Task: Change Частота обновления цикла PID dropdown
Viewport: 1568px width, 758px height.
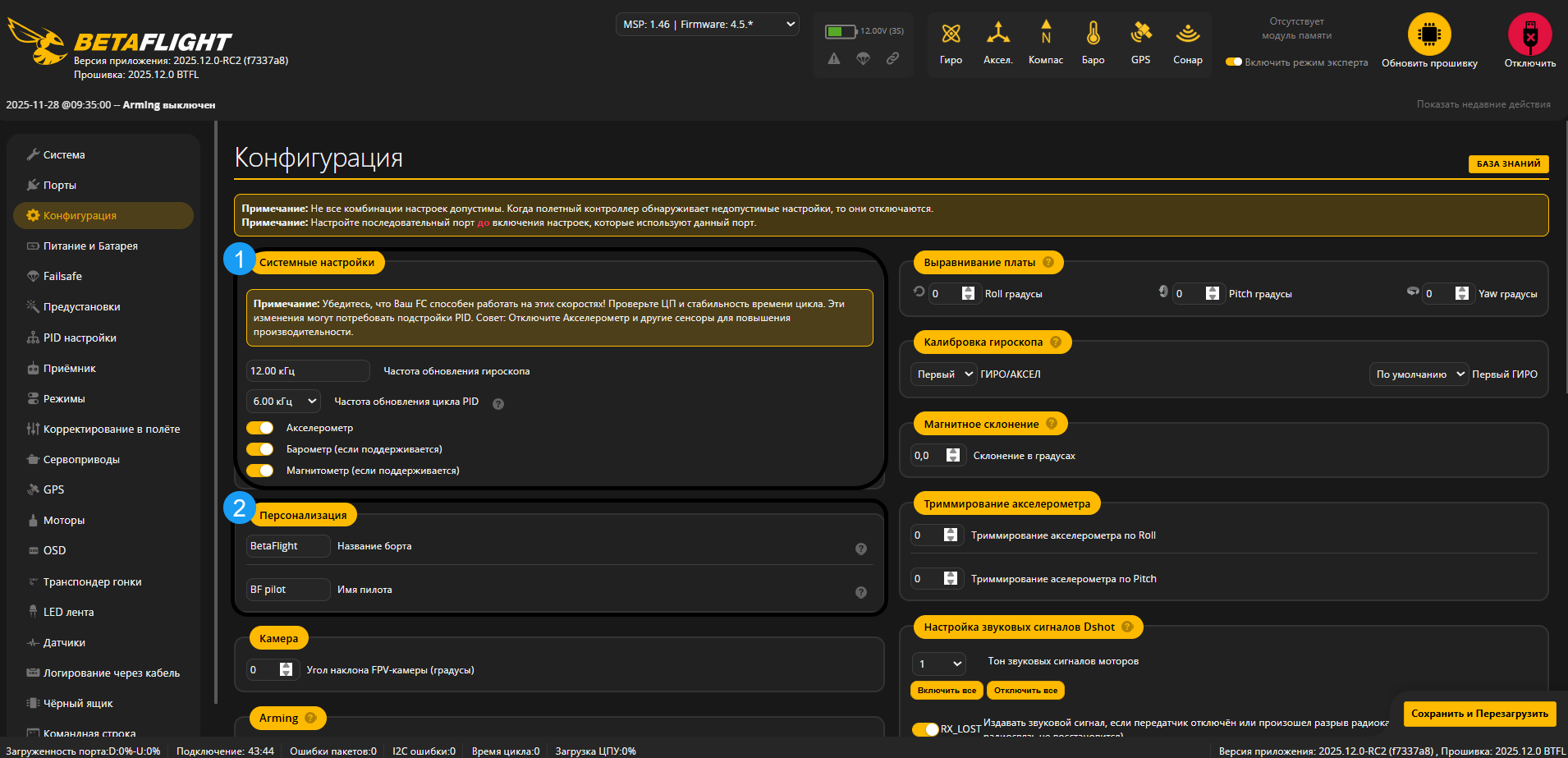Action: [x=283, y=401]
